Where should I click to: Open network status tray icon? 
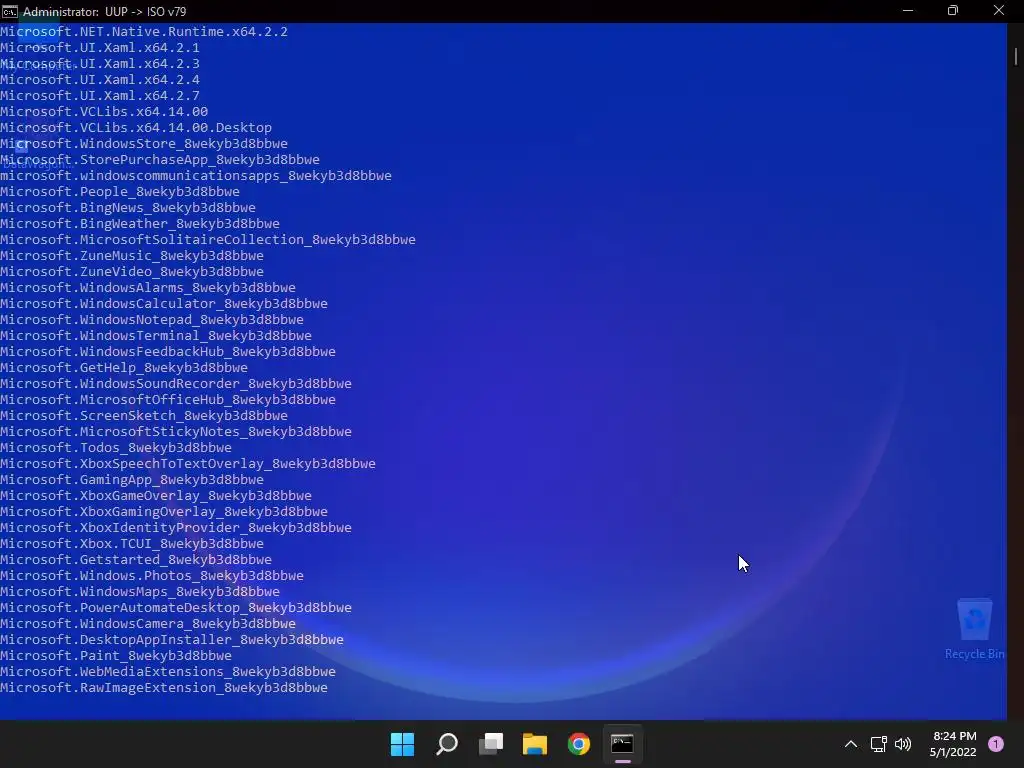pyautogui.click(x=878, y=744)
